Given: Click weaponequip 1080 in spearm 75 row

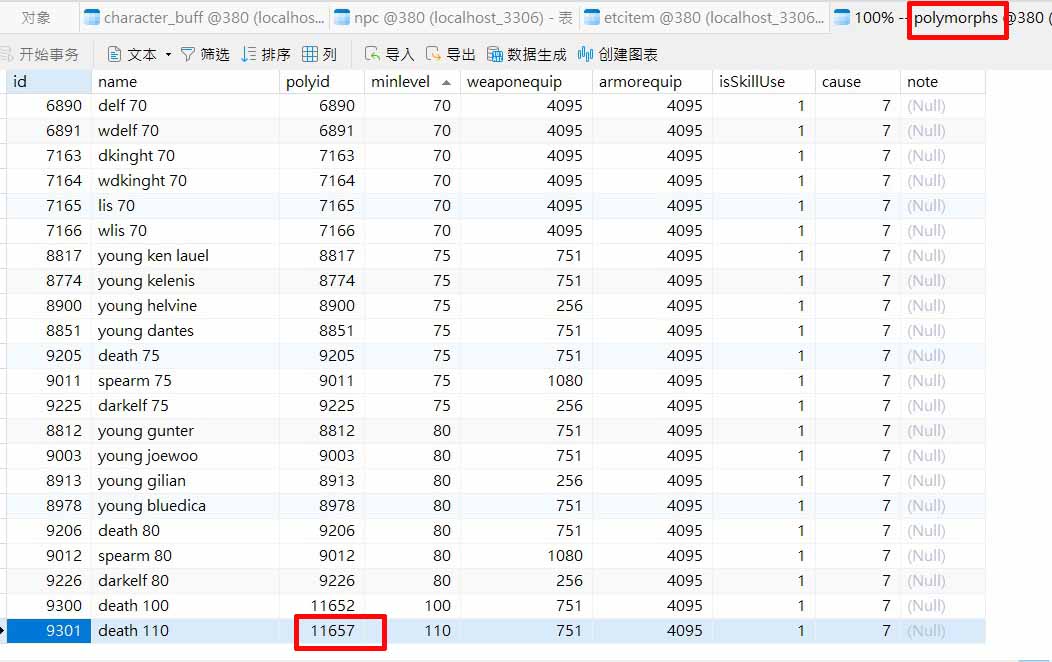Looking at the screenshot, I should [x=527, y=381].
